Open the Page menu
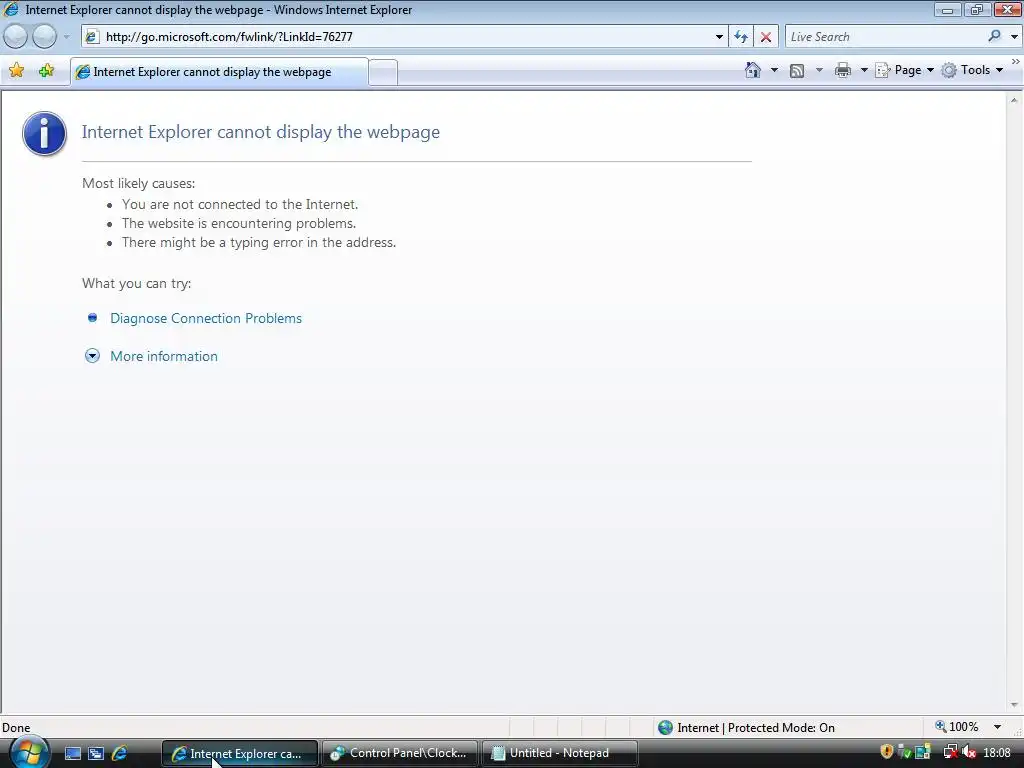The image size is (1024, 768). pos(904,70)
